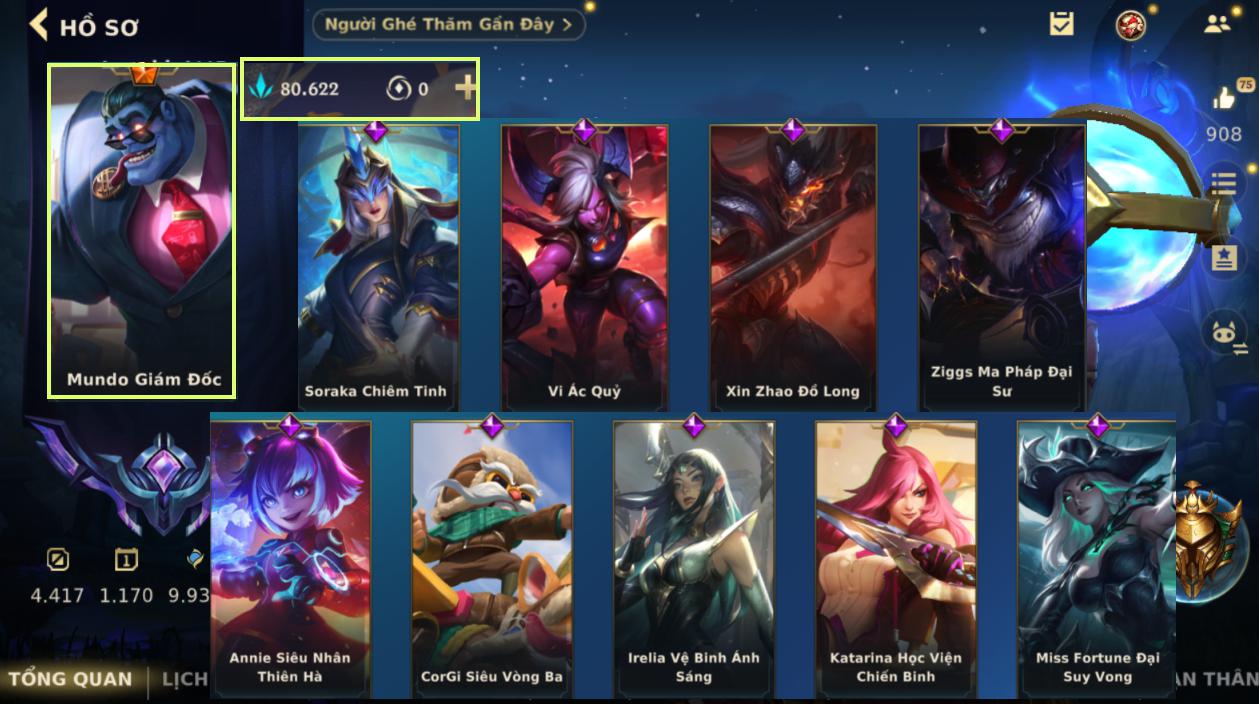Select Irelia Vệ Binh Ánh Sáng card
The width and height of the screenshot is (1259, 704).
(x=693, y=559)
